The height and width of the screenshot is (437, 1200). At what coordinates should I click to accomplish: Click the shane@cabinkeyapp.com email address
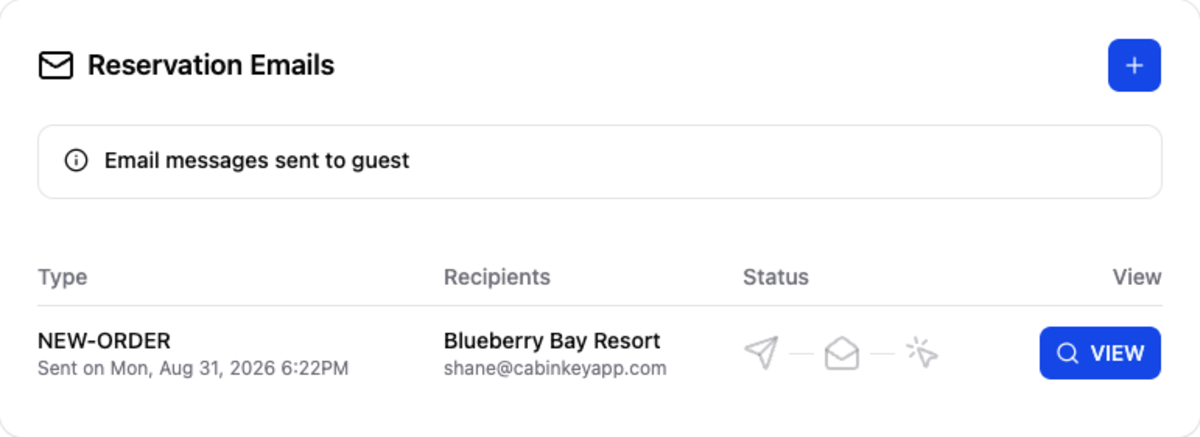(555, 368)
